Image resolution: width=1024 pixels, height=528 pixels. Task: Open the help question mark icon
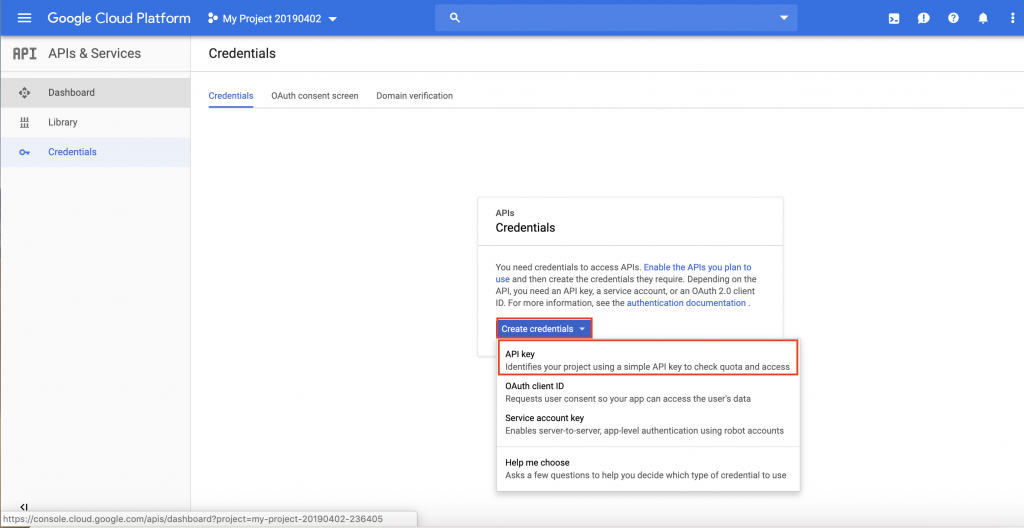(953, 18)
